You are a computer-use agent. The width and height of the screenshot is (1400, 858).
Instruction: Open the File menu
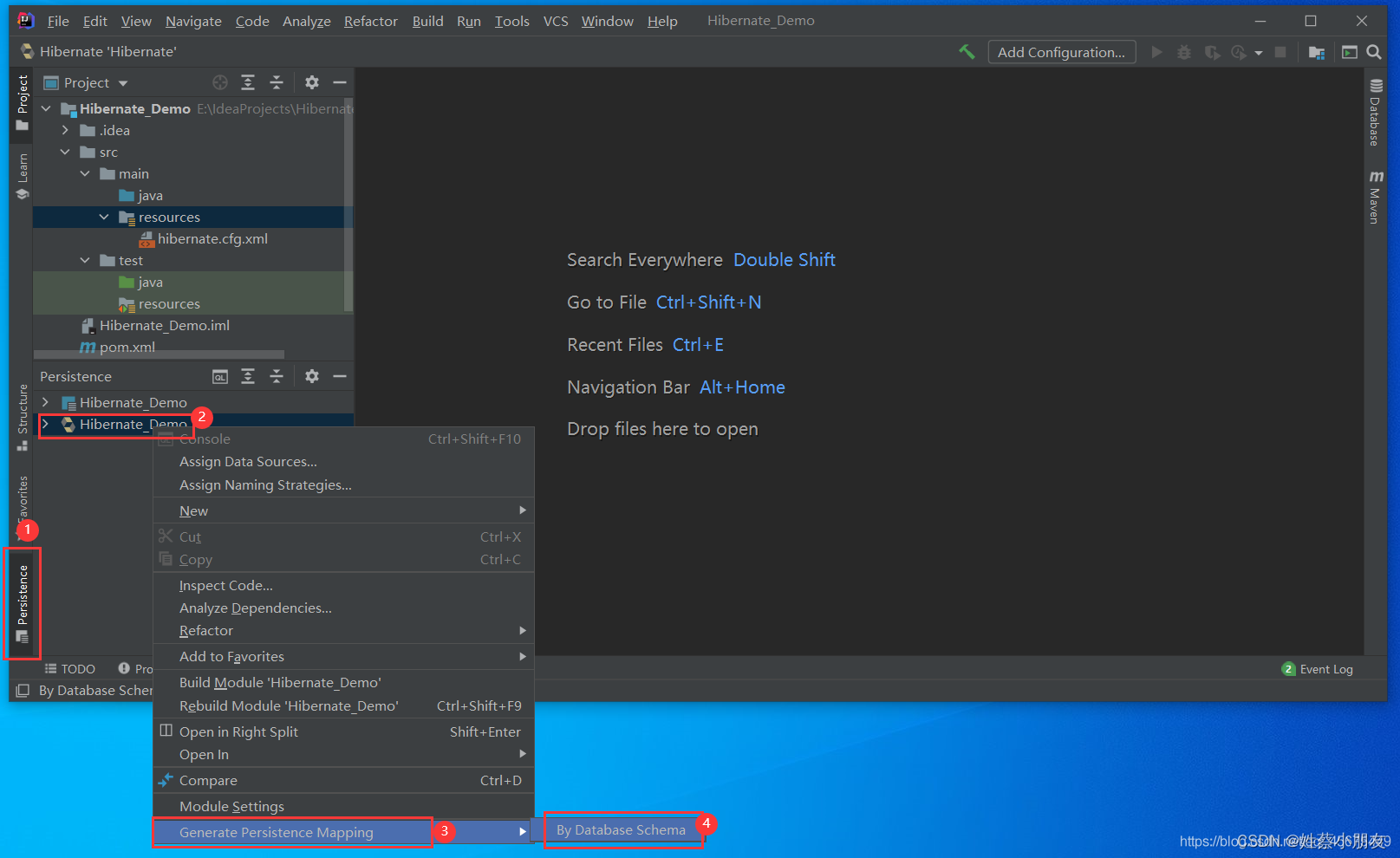point(58,21)
